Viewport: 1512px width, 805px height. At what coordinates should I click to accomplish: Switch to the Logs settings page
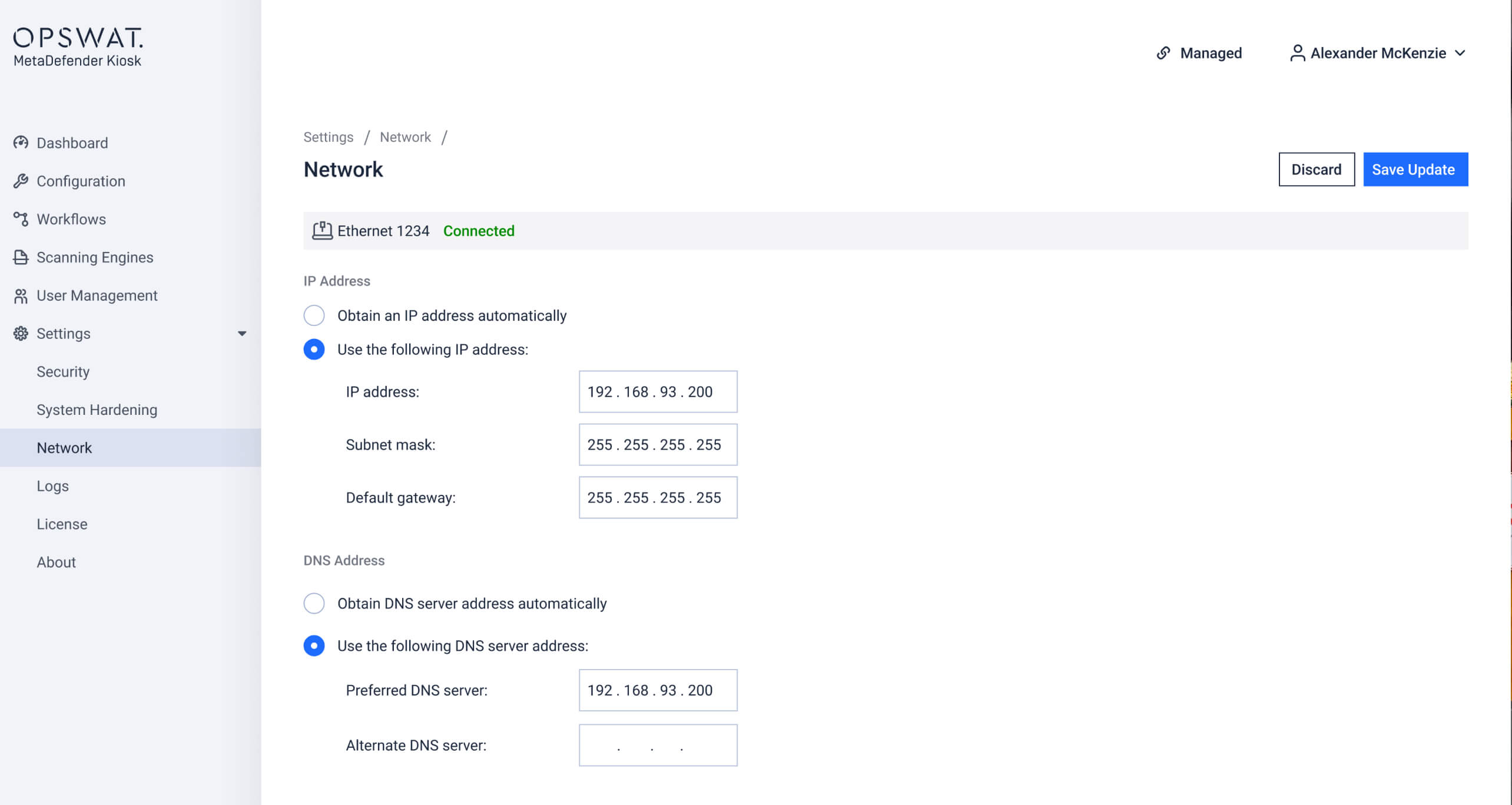pos(52,485)
